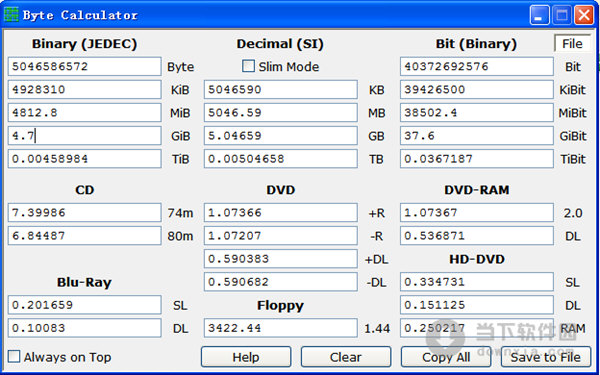600x375 pixels.
Task: Select the CD 80m field
Action: click(85, 235)
